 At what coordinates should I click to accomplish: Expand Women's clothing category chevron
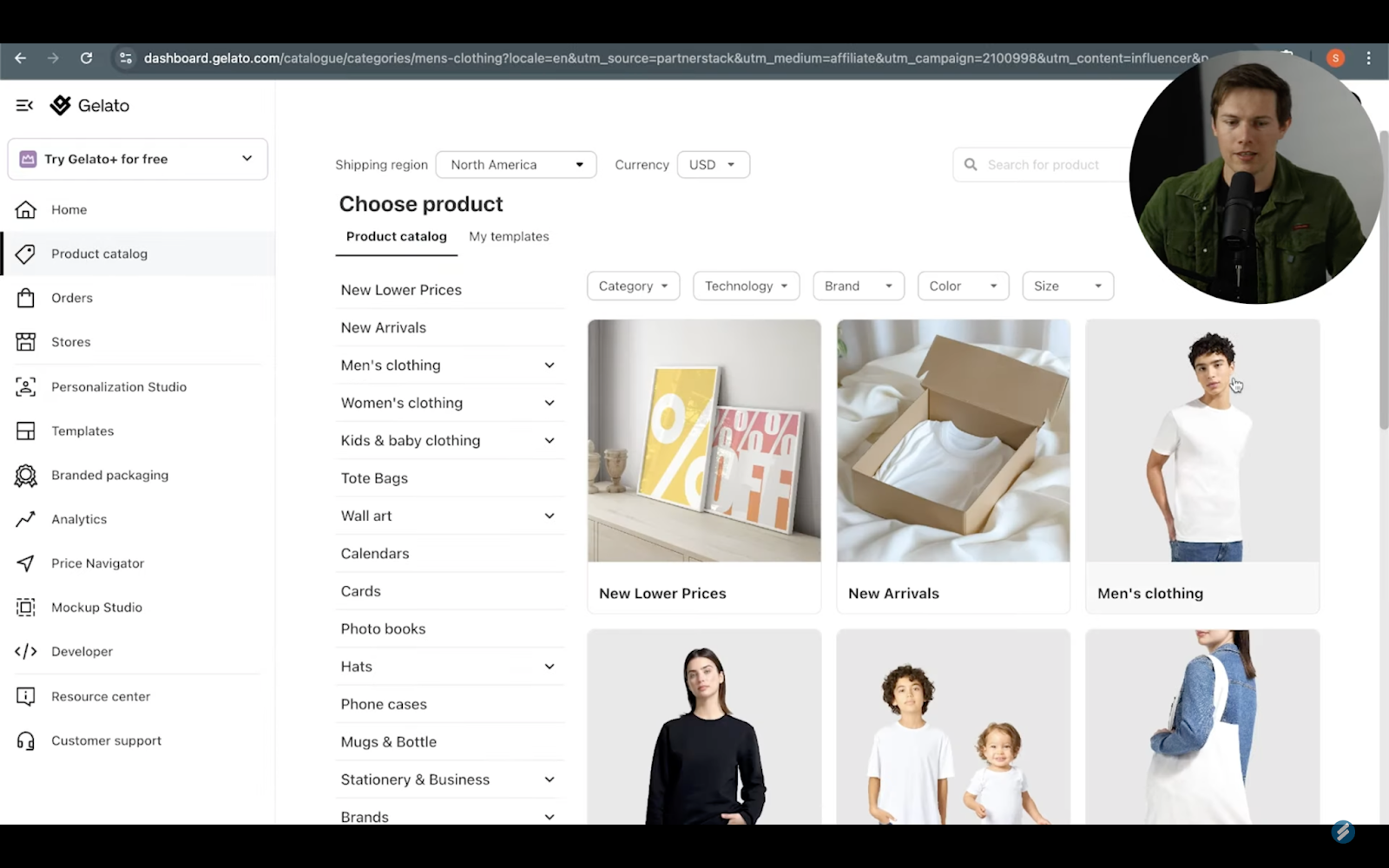(550, 403)
